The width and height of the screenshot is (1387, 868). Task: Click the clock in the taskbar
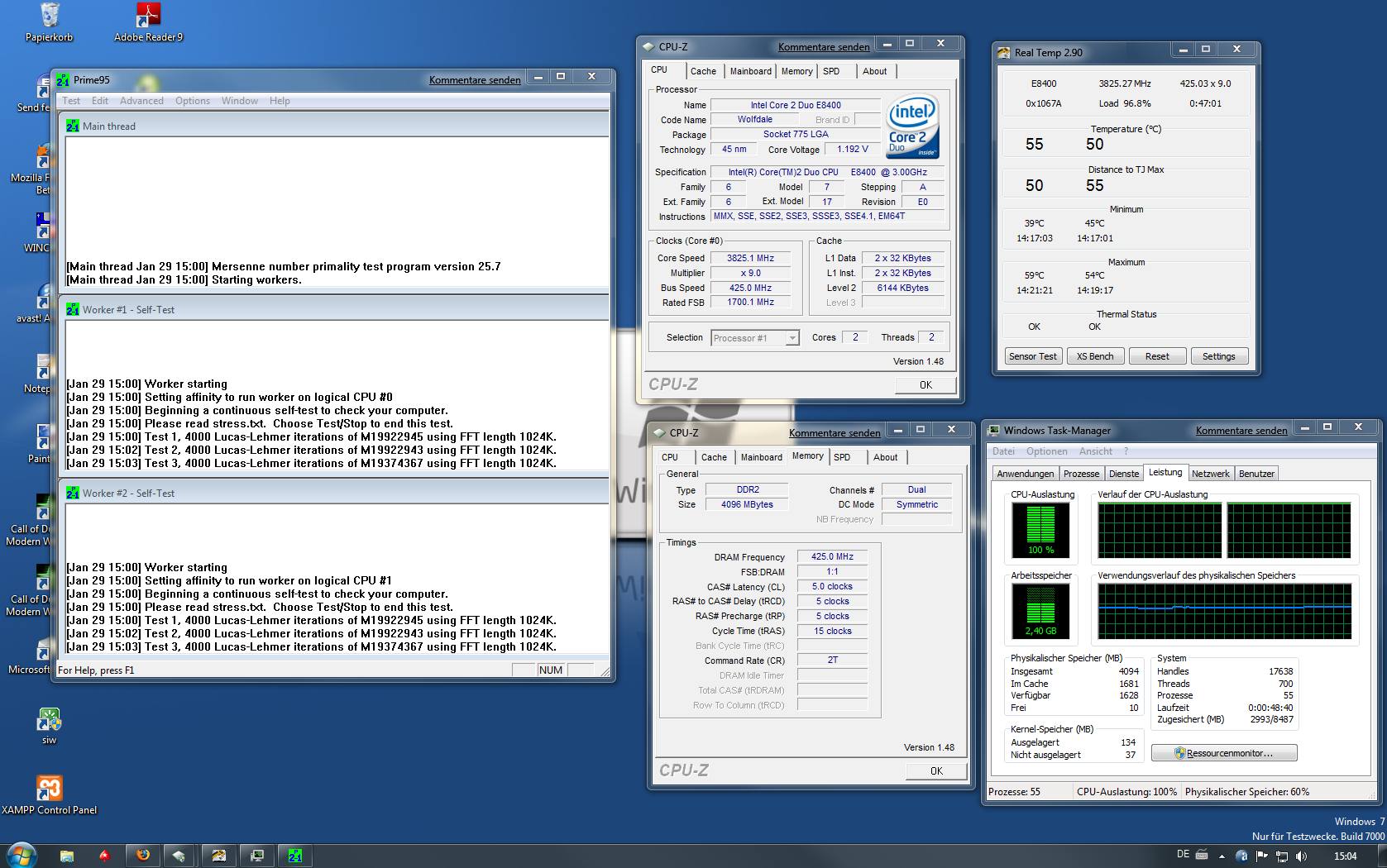click(1345, 856)
